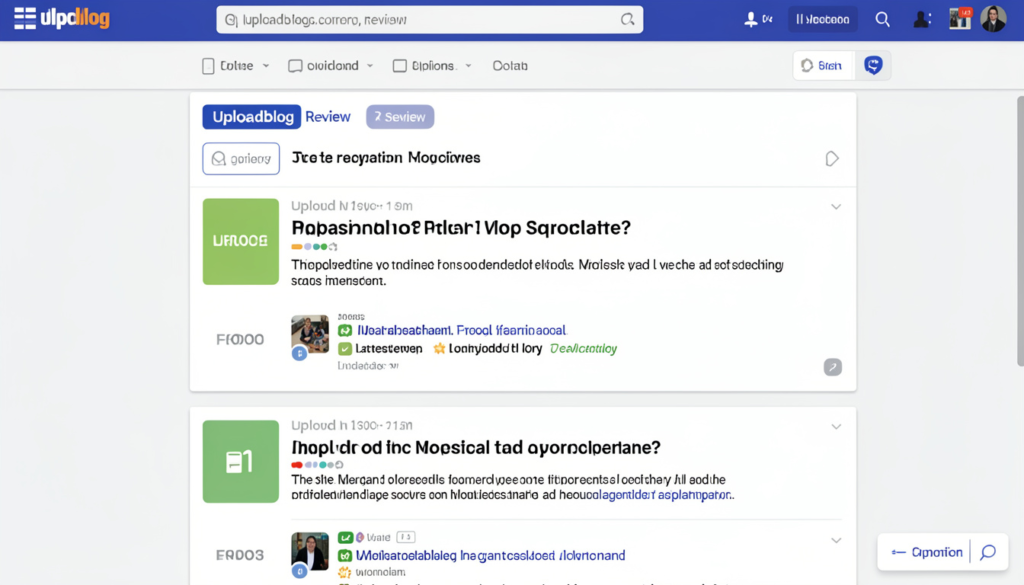Select the blue Uploadblog tab
This screenshot has height=585, width=1024.
[251, 117]
